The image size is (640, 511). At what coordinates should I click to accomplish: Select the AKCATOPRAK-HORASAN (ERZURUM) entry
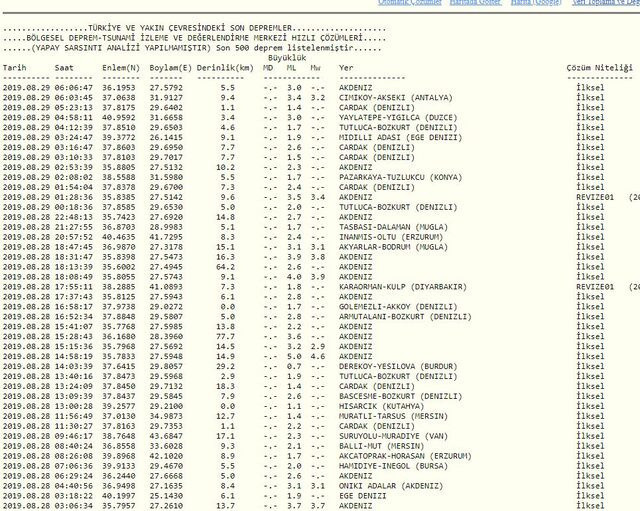coord(402,455)
